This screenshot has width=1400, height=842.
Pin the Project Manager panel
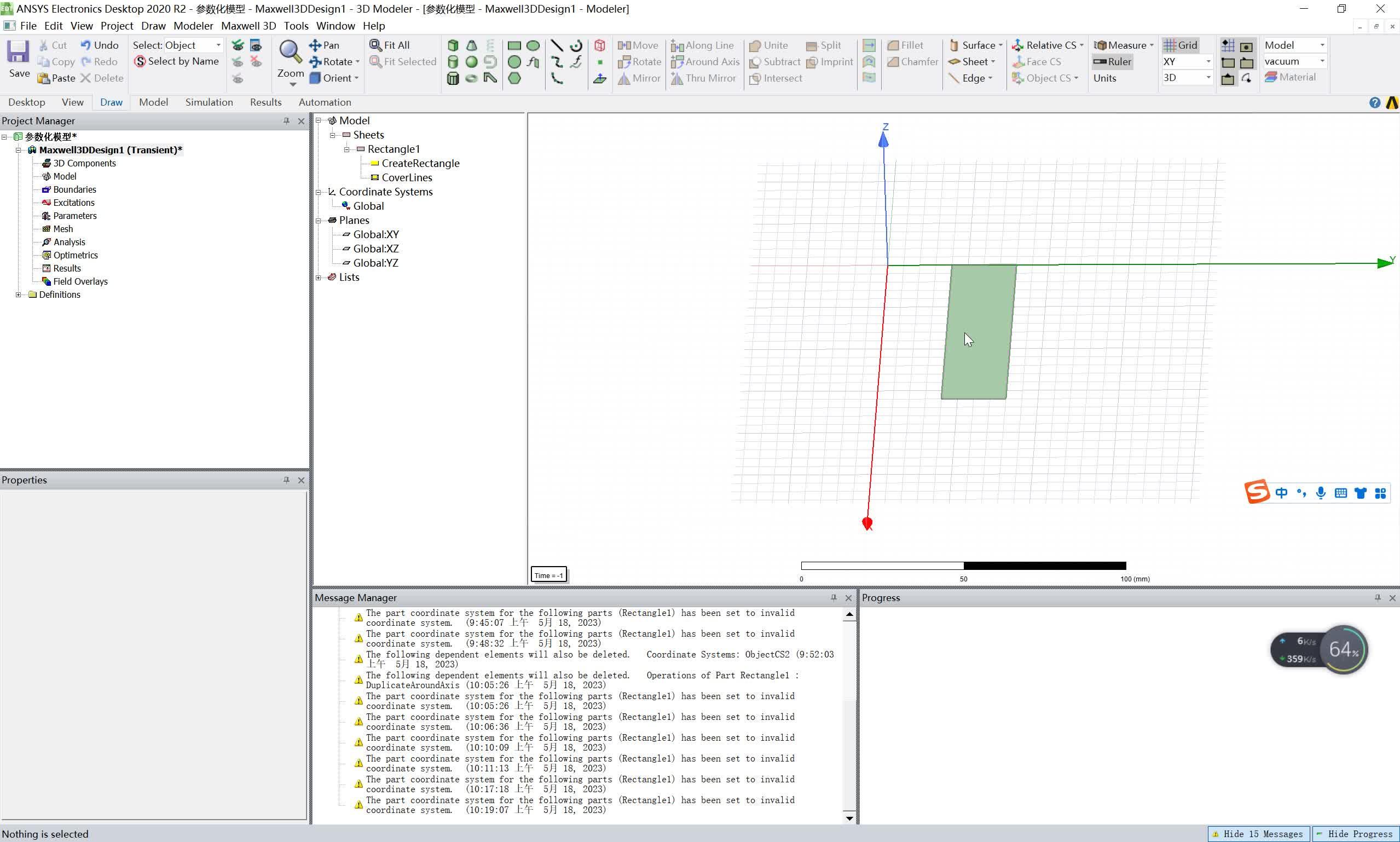click(286, 121)
